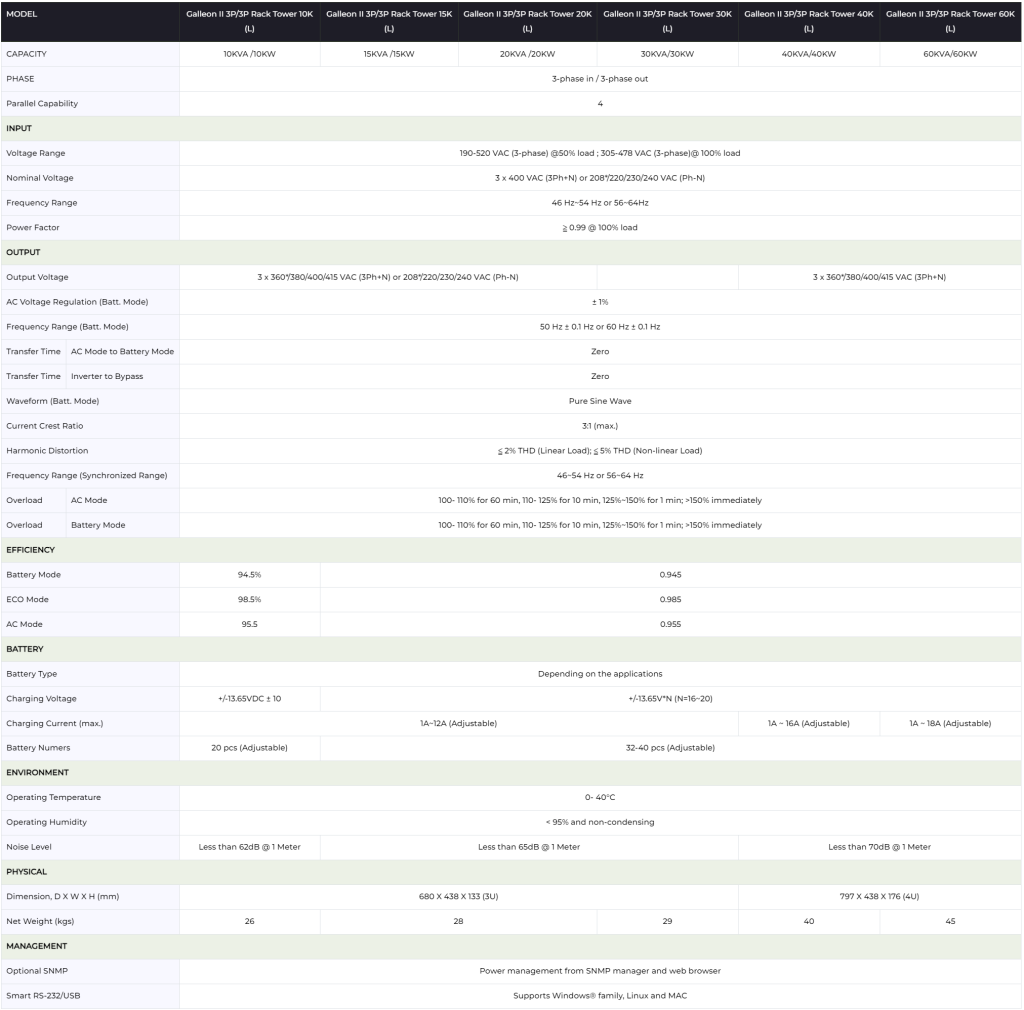Click the 60KVA/60KW capacity cell
Viewport: 1024px width, 1010px height.
[x=950, y=54]
